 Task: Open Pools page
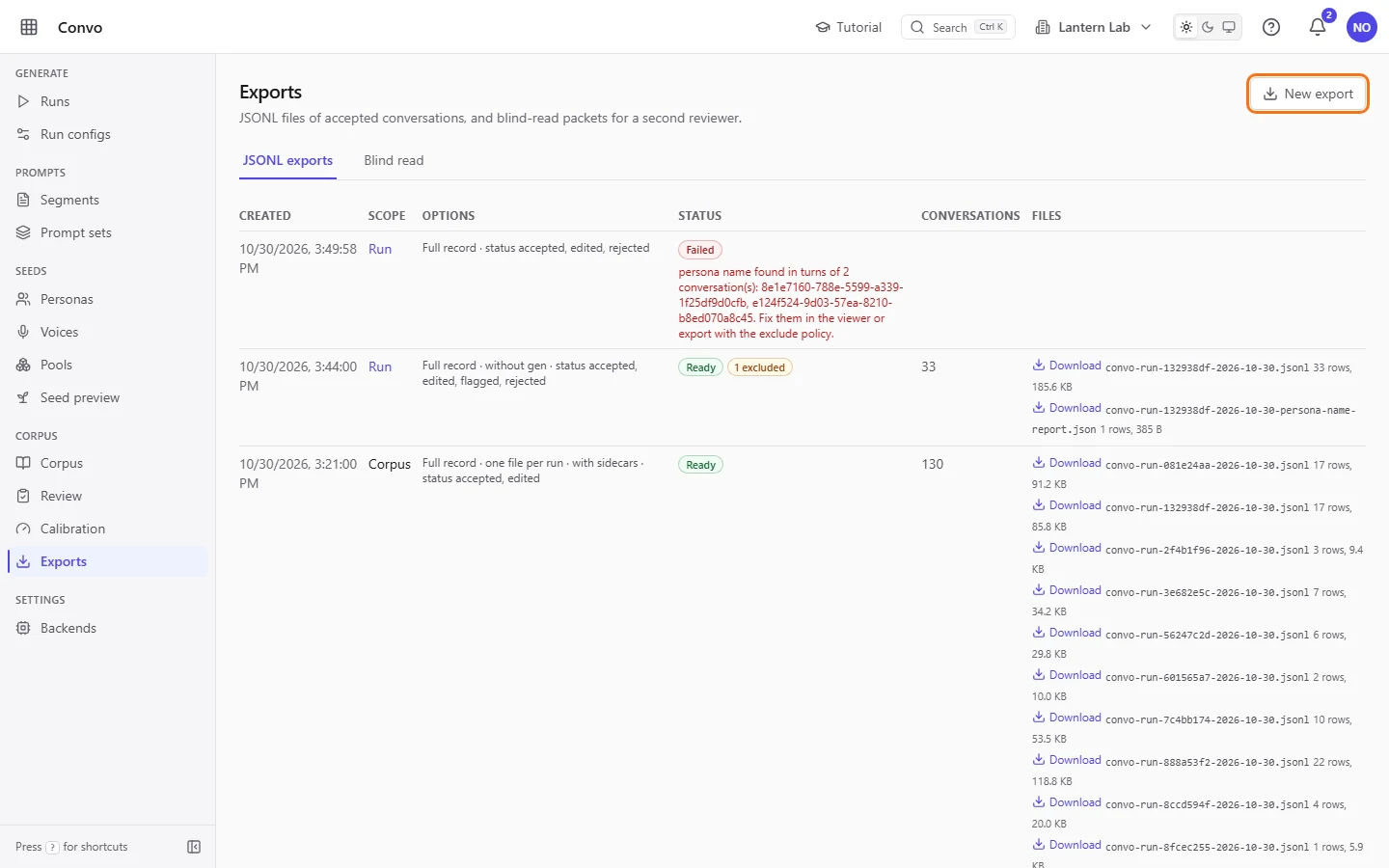click(x=108, y=365)
